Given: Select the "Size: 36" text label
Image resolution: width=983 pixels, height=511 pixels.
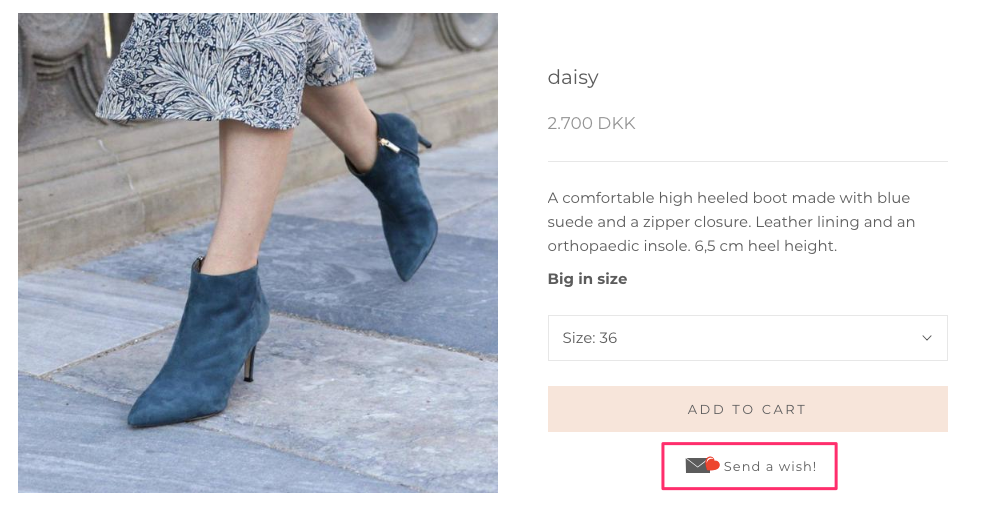Looking at the screenshot, I should [x=589, y=338].
